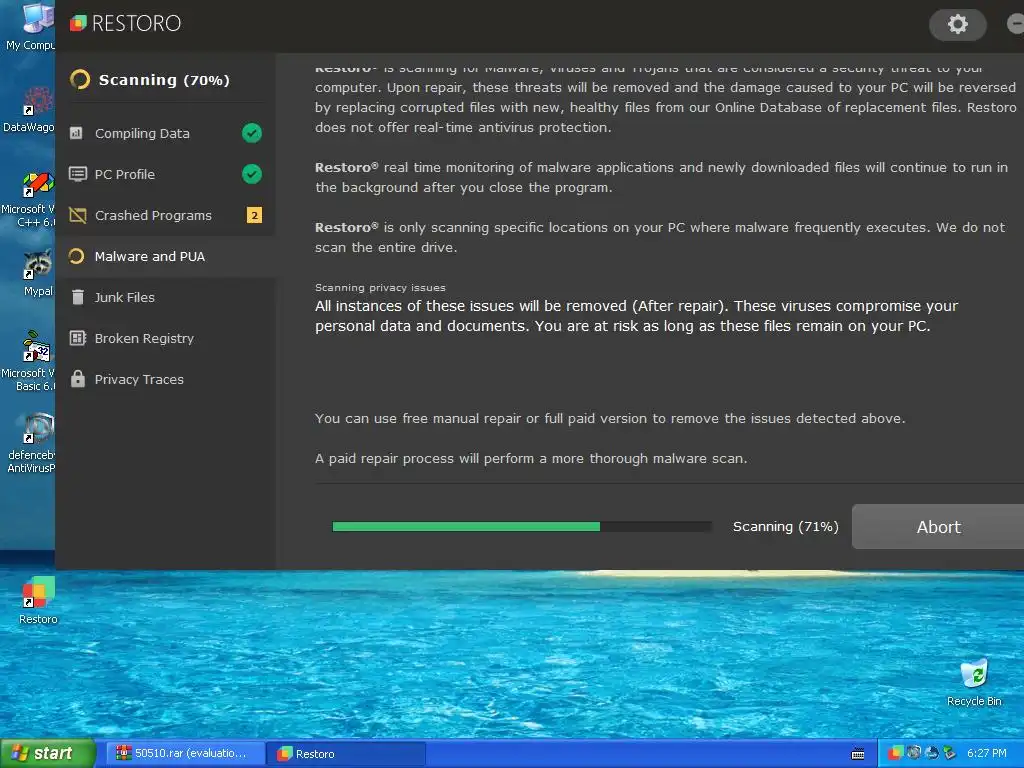Open the Crashed Programs section

point(165,215)
